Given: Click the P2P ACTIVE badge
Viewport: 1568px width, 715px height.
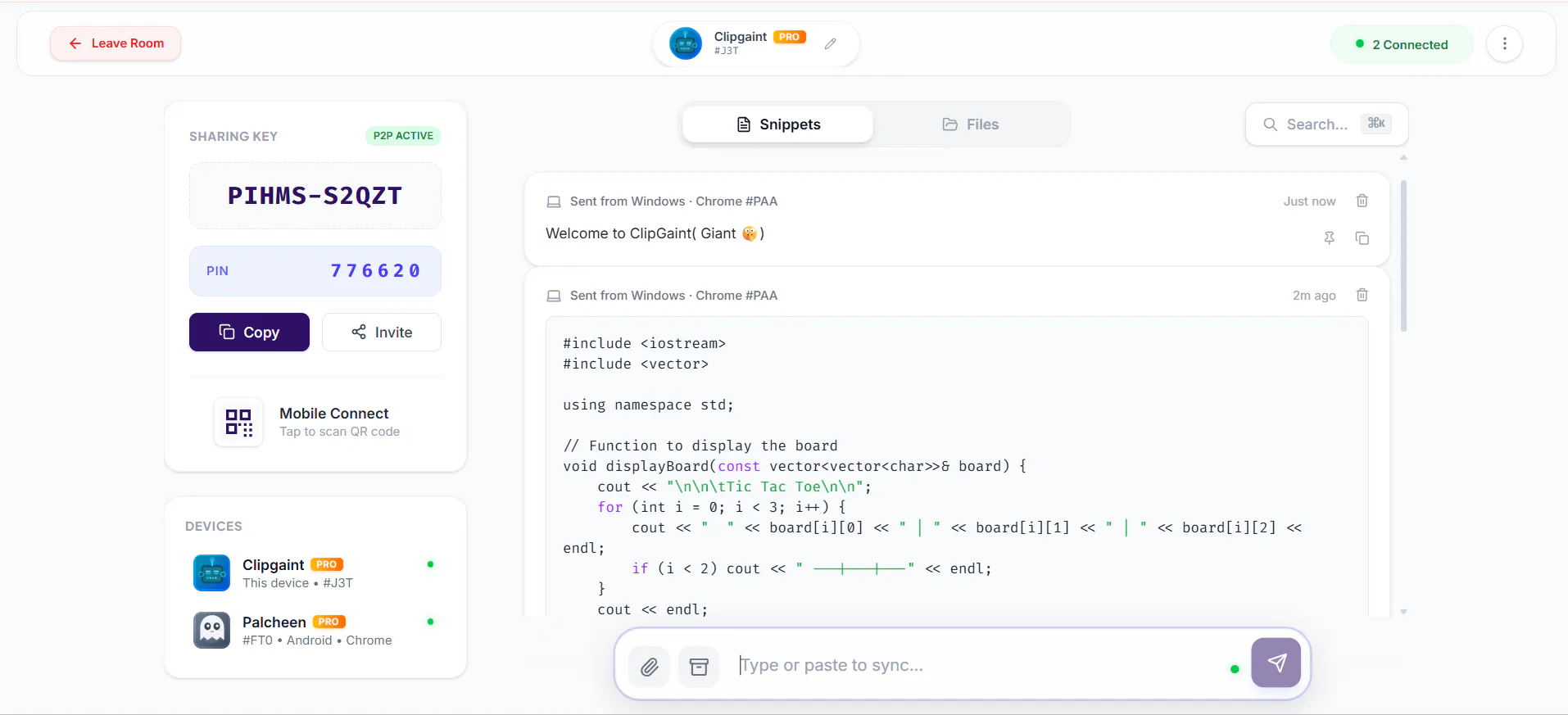Looking at the screenshot, I should [x=403, y=136].
